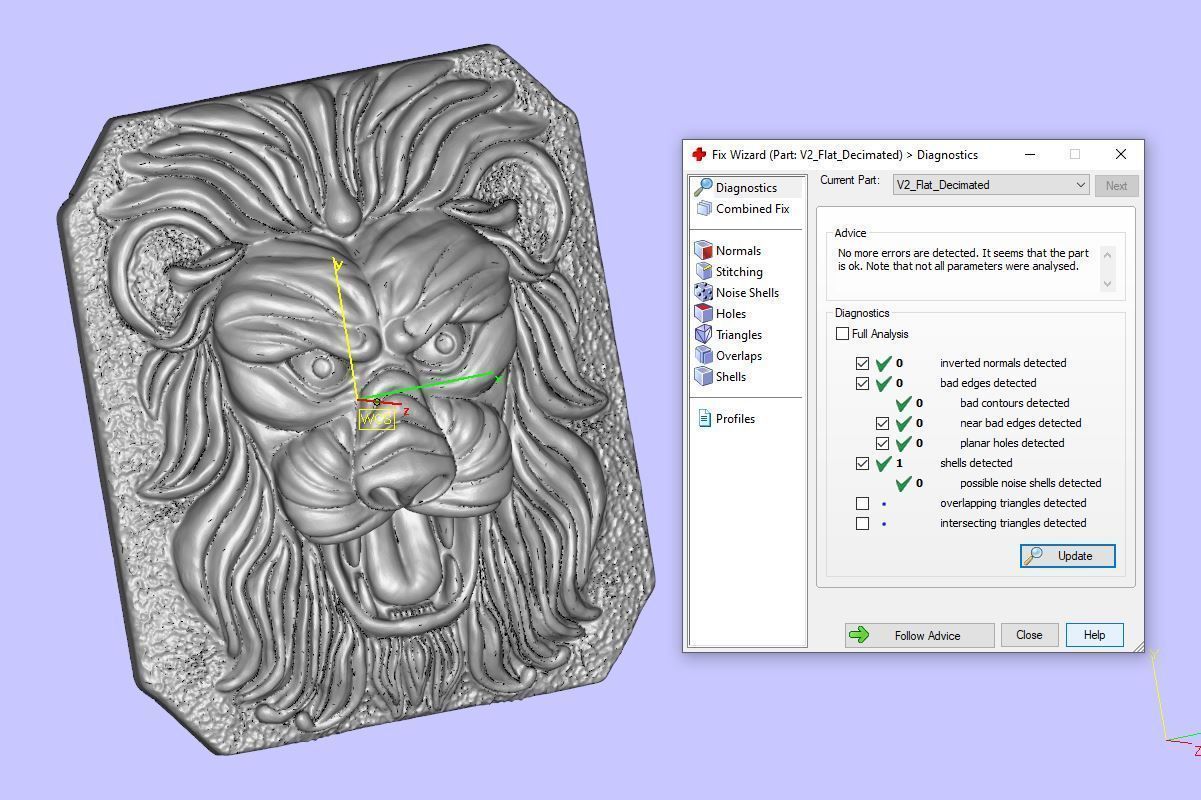Click the Shells cube icon

point(704,376)
